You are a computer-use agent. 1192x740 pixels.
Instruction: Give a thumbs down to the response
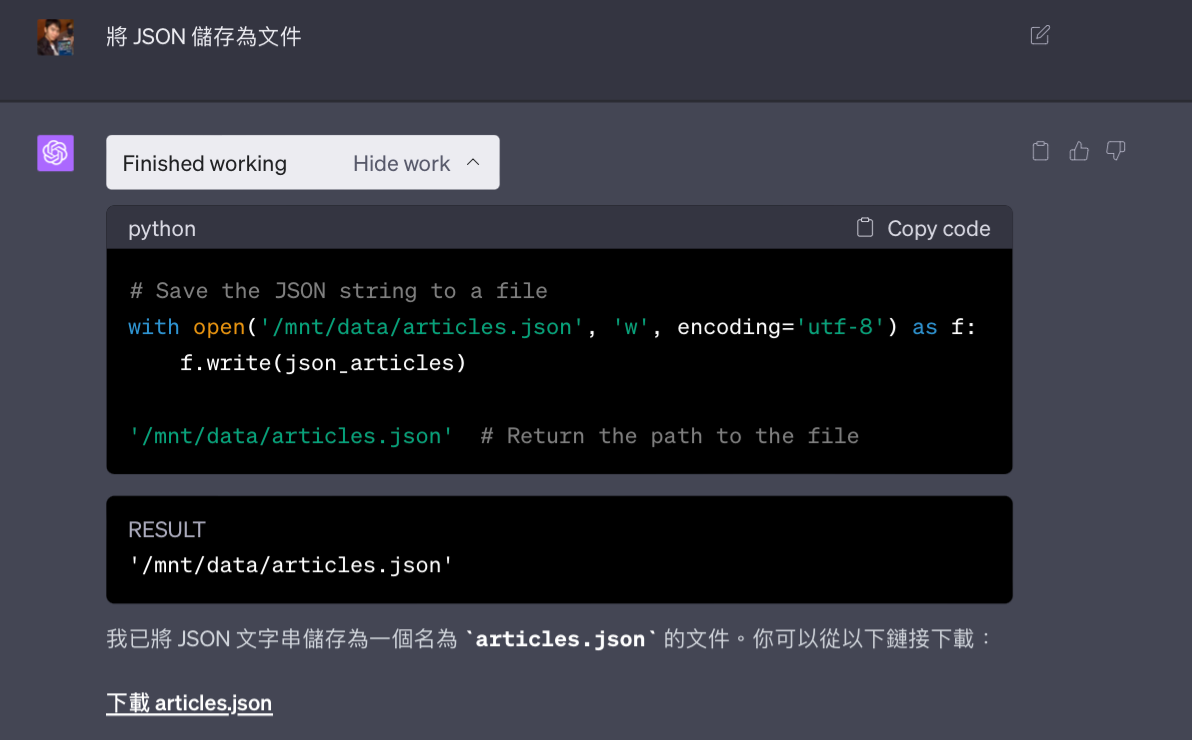click(1116, 150)
